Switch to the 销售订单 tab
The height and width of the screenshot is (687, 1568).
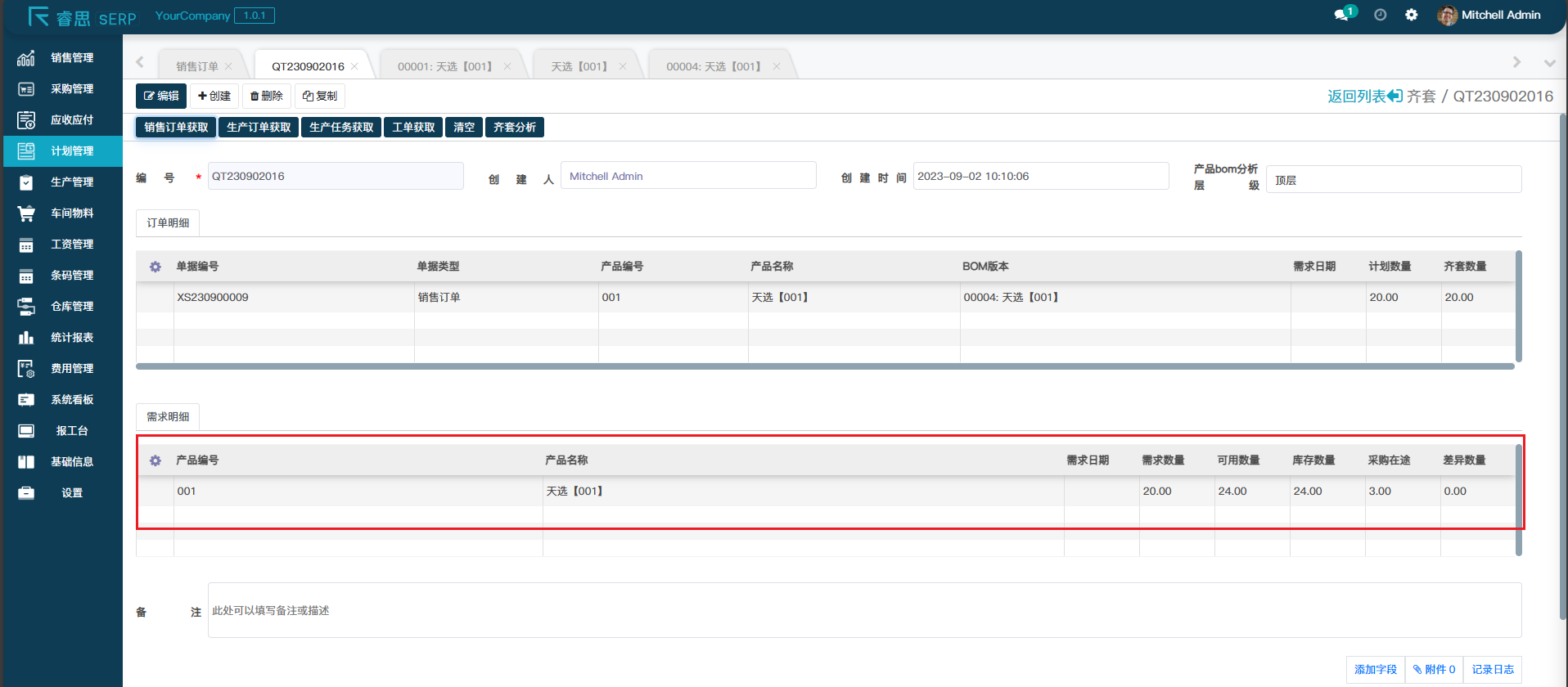tap(197, 66)
